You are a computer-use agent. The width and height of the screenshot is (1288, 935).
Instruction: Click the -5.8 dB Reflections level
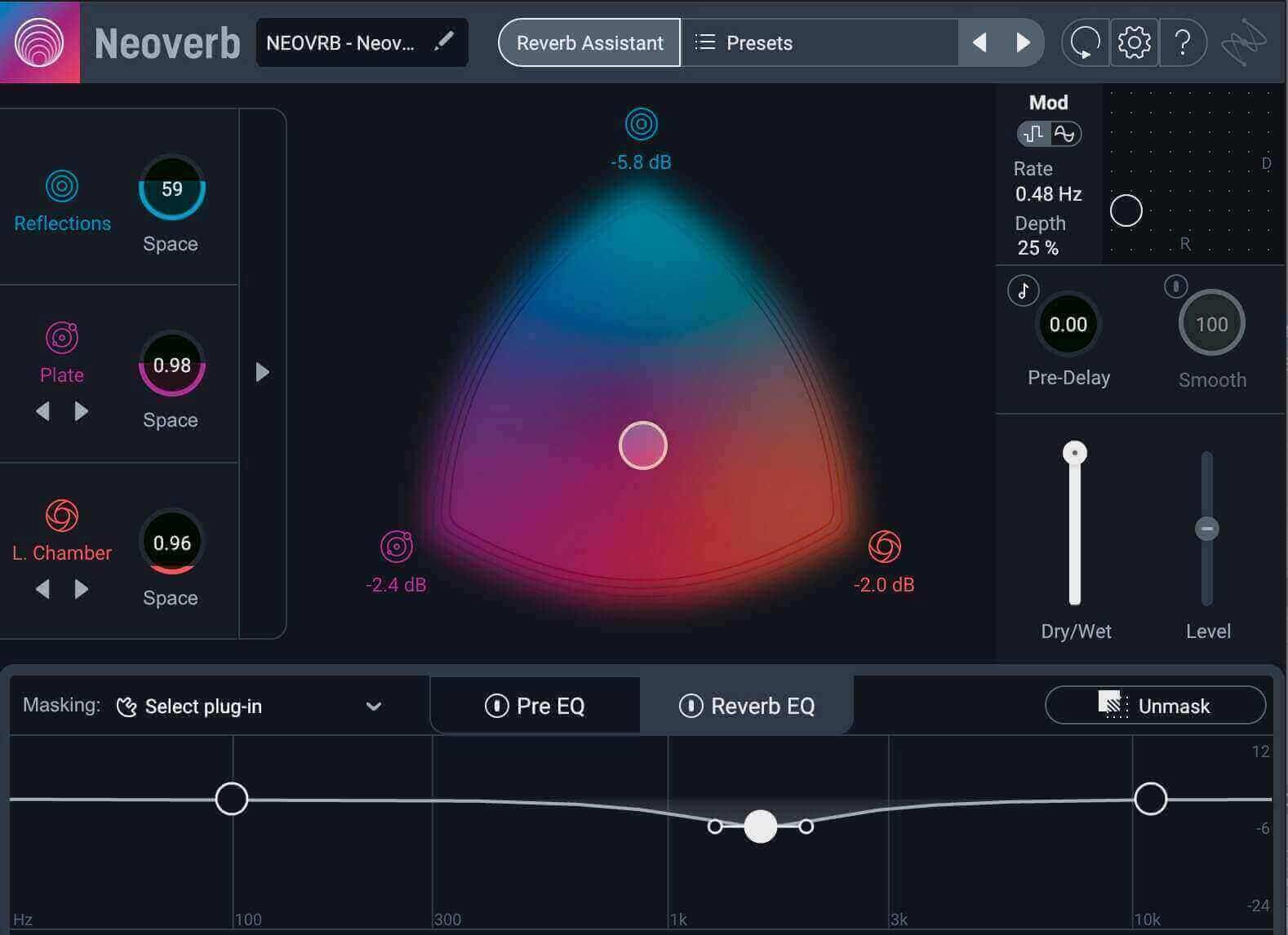click(x=642, y=162)
